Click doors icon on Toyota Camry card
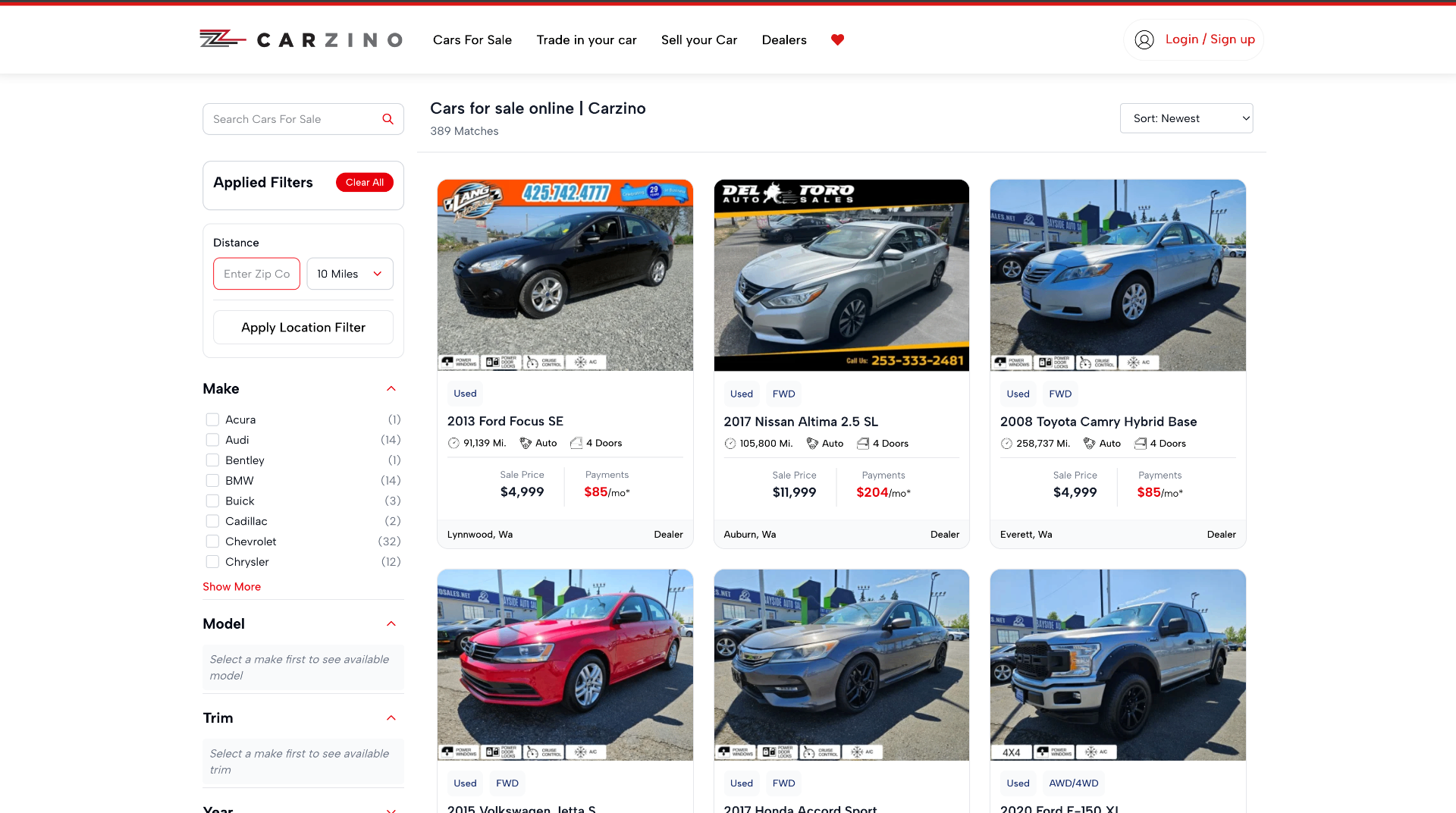This screenshot has height=813, width=1456. click(x=1141, y=444)
